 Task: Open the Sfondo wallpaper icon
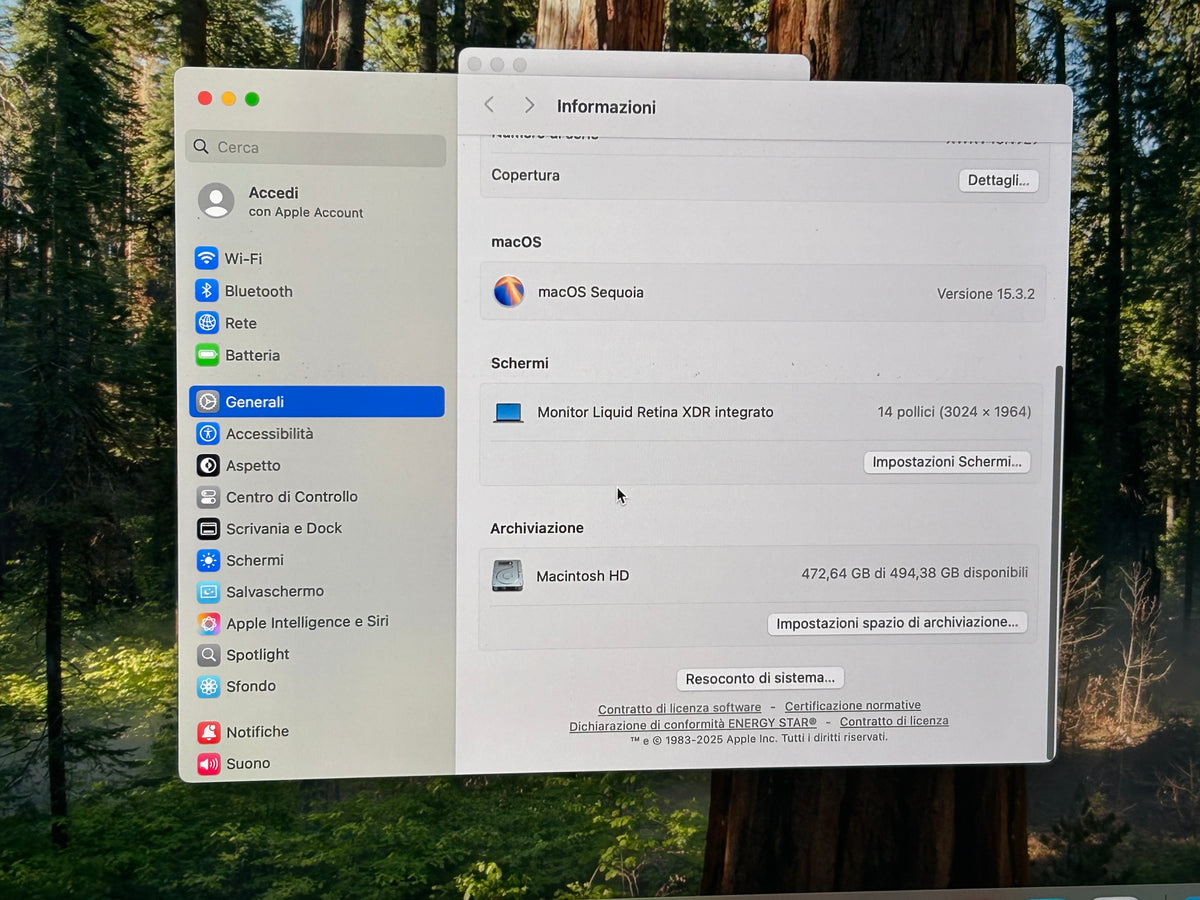[208, 686]
